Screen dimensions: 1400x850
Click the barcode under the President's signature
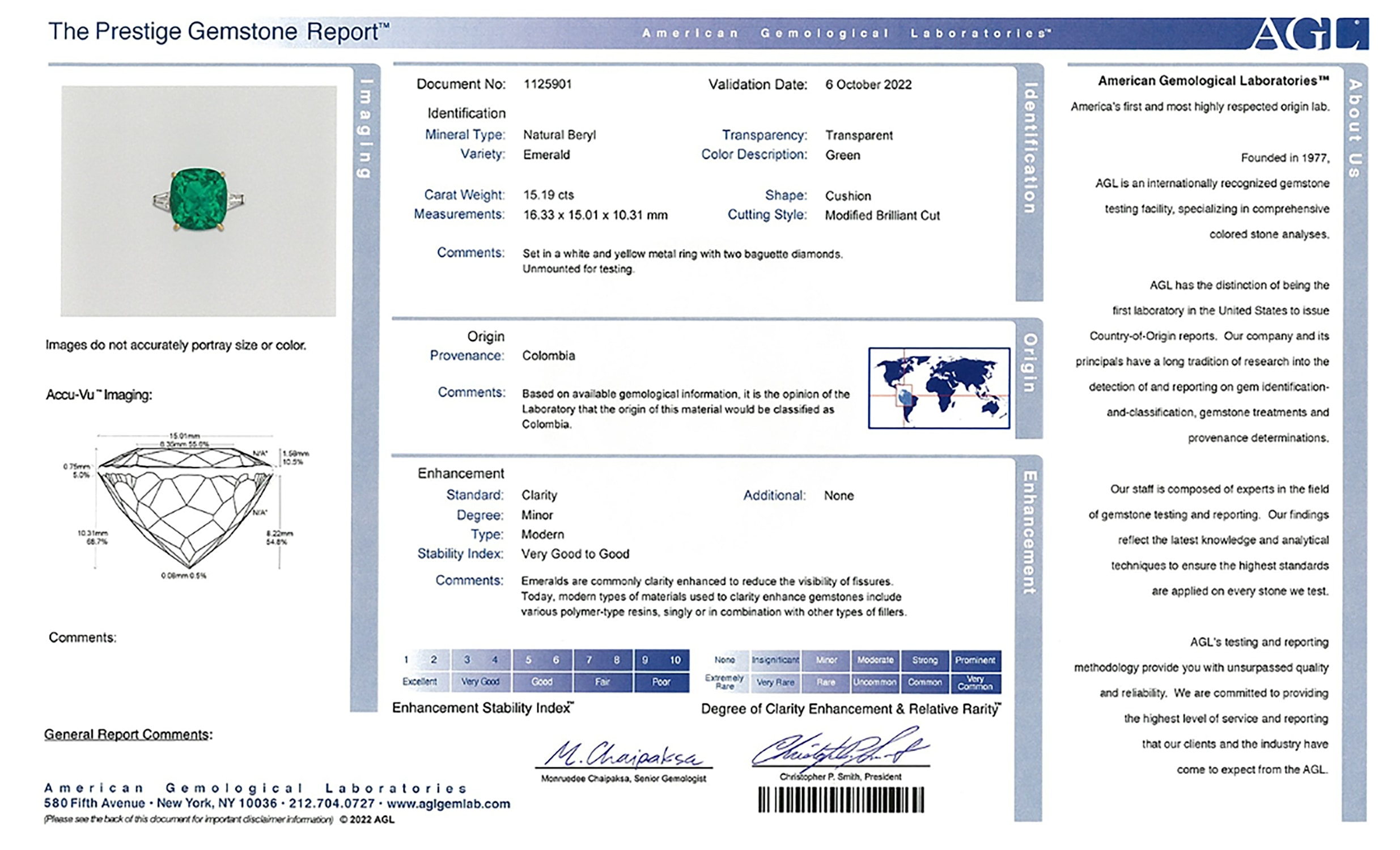point(841,800)
